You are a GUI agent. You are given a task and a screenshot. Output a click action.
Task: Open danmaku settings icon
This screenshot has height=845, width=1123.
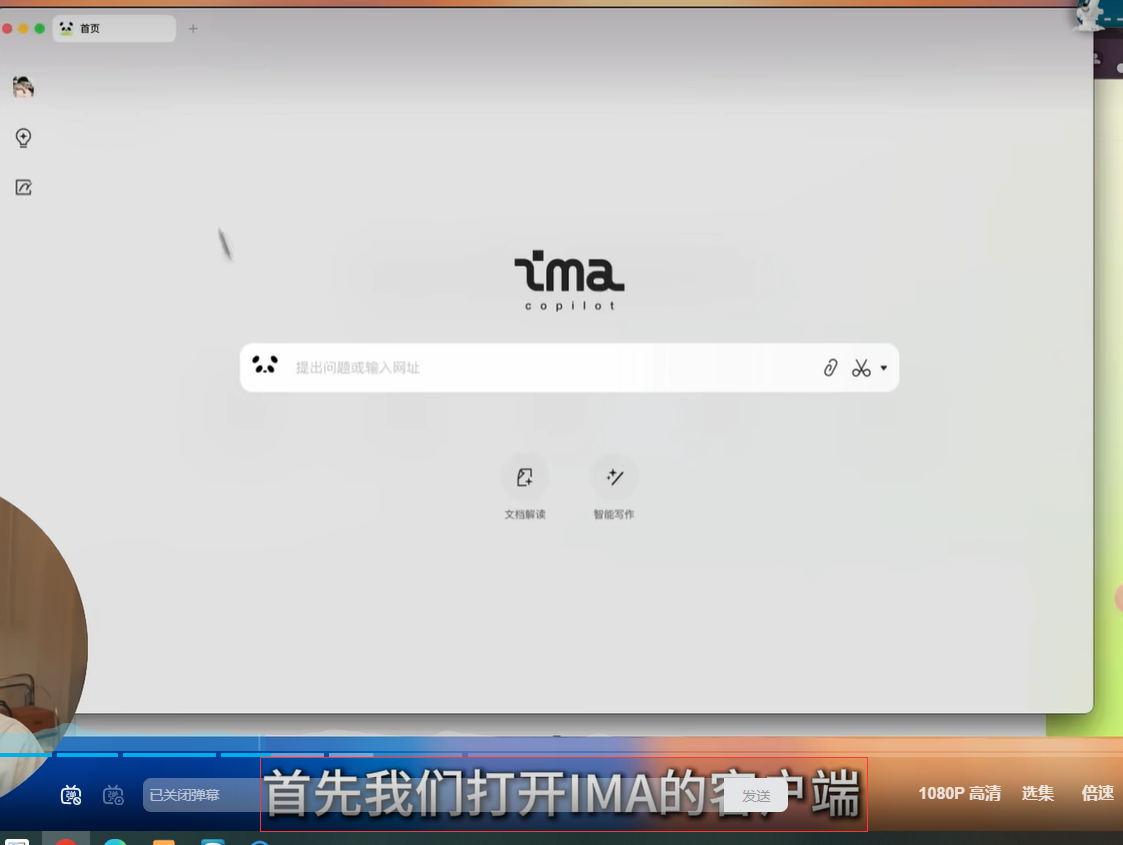point(113,795)
